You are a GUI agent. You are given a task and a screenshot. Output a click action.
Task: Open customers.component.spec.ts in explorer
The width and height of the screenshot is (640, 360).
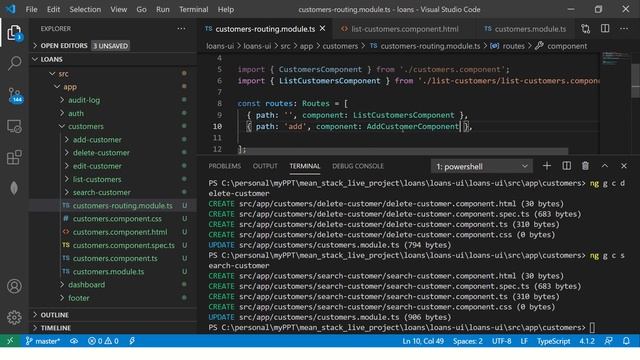click(113, 245)
